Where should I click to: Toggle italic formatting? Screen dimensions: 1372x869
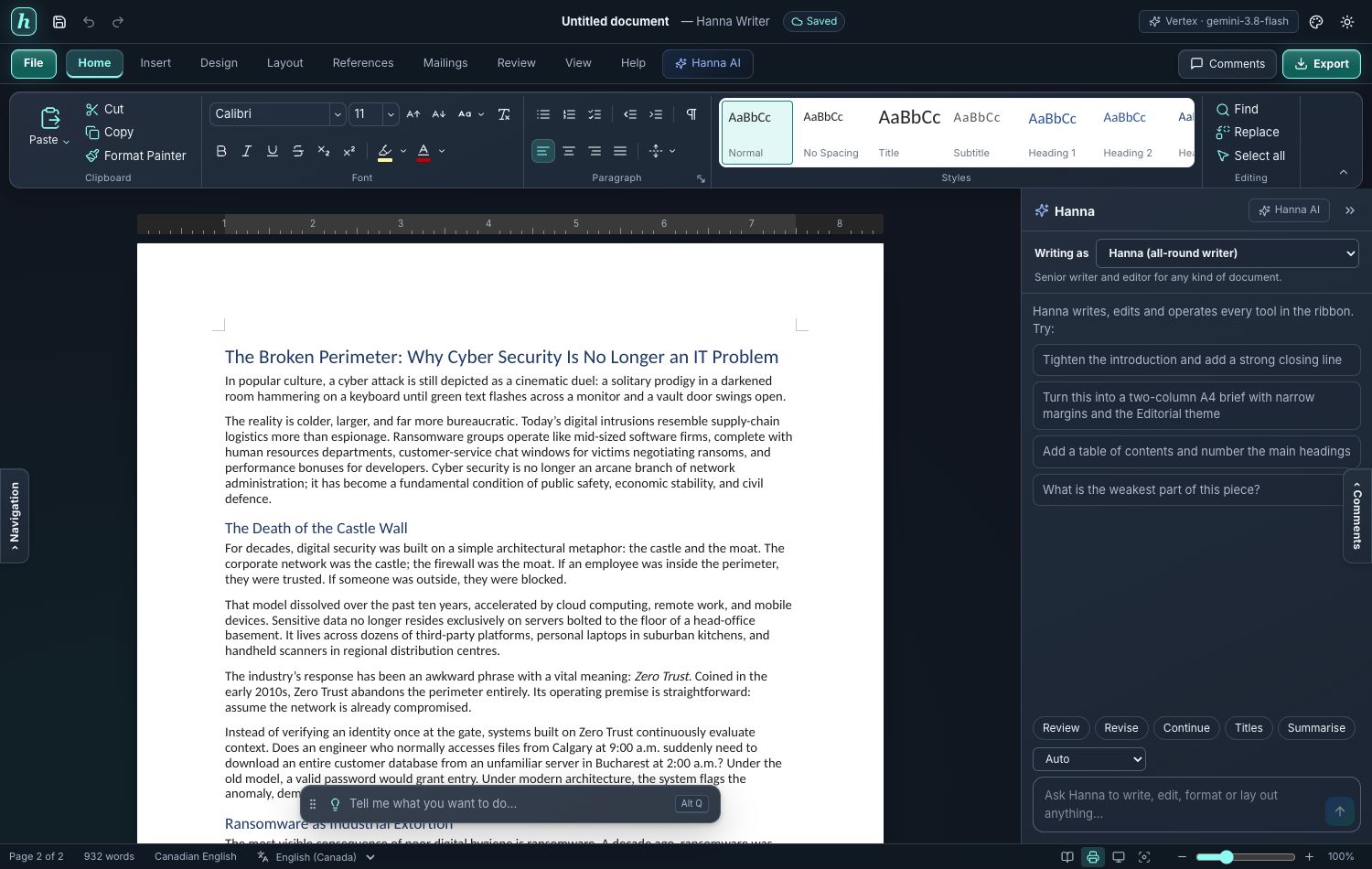click(x=247, y=151)
